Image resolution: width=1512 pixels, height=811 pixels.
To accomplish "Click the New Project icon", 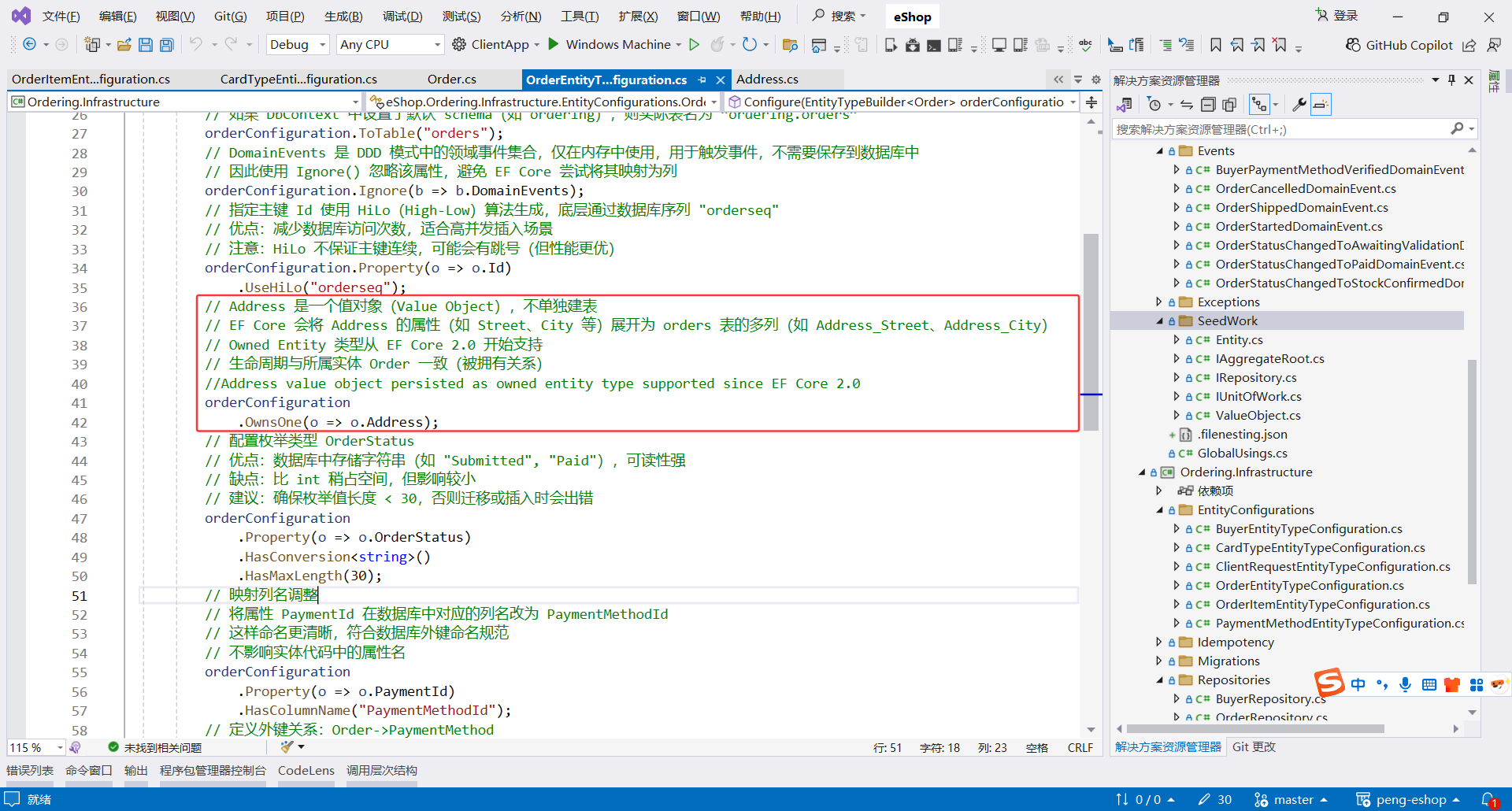I will tap(92, 45).
